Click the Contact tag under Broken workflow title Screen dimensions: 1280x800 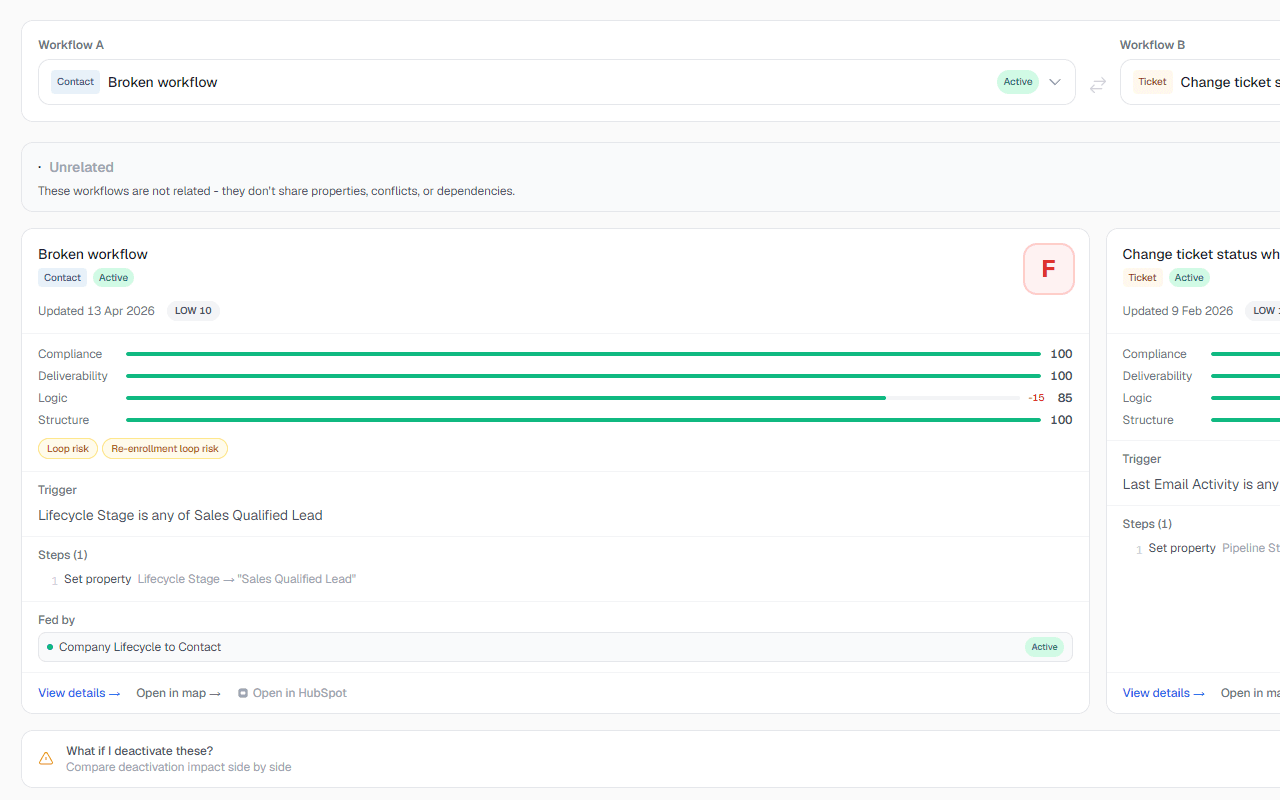(x=62, y=278)
